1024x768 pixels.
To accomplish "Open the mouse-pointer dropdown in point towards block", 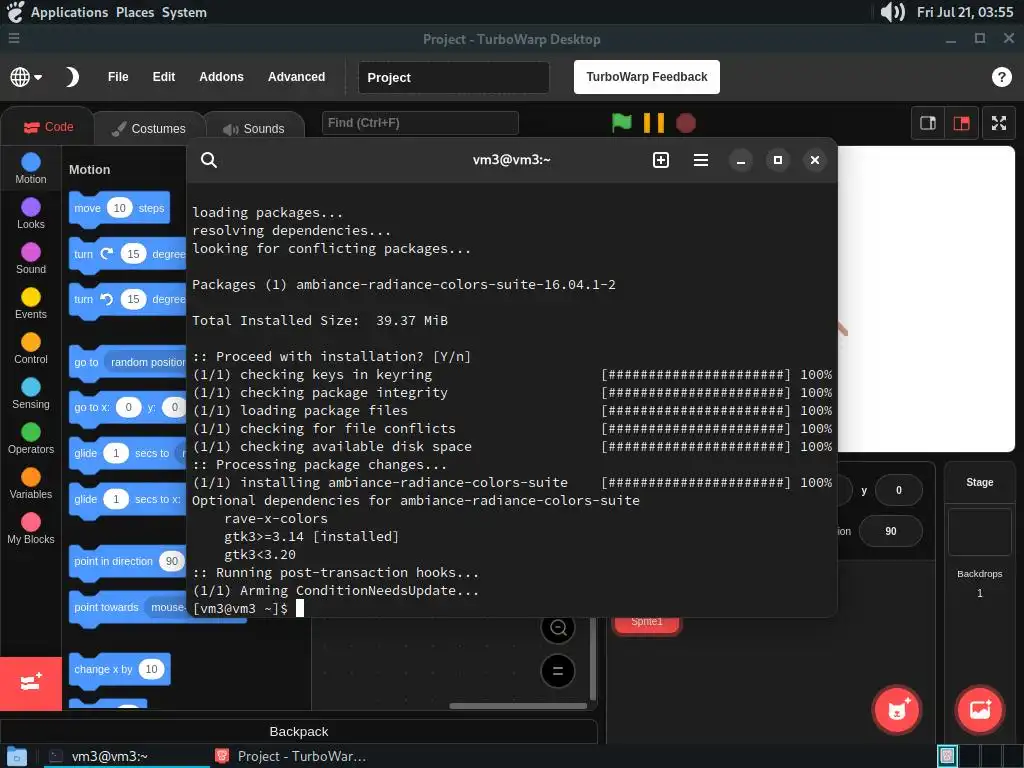I will point(166,607).
